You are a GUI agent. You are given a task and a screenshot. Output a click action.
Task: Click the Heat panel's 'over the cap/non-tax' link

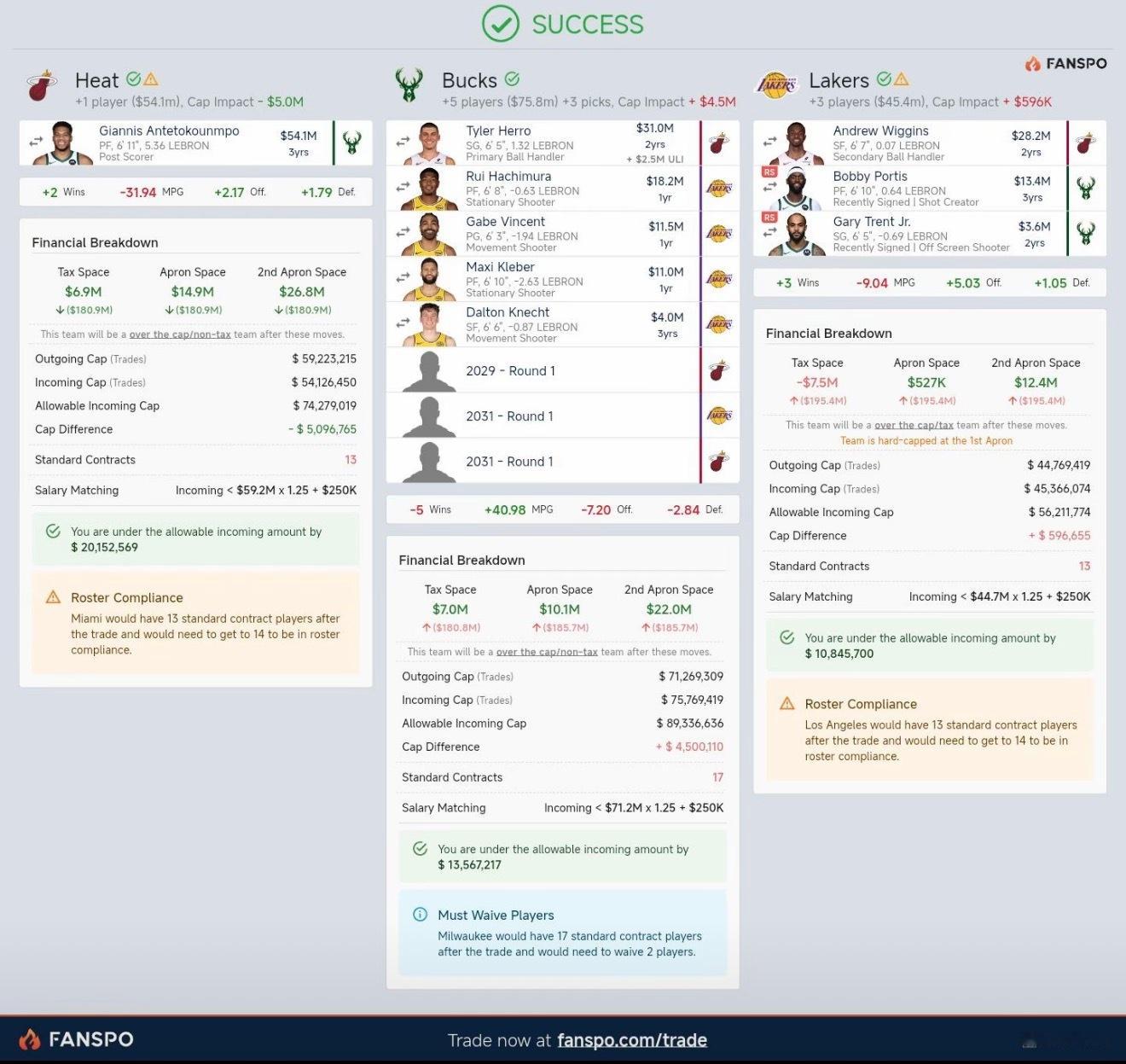point(180,334)
